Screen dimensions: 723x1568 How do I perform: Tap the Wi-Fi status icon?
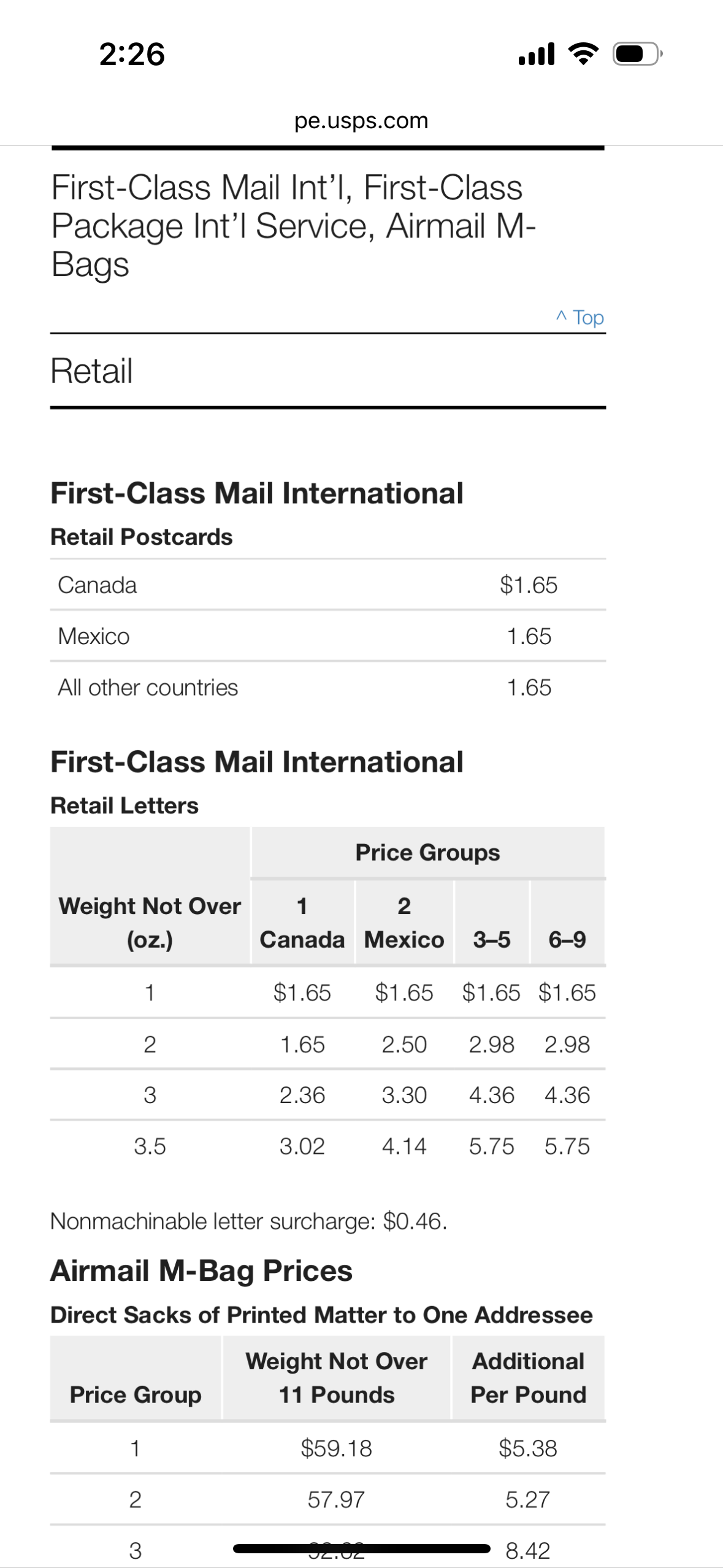pyautogui.click(x=584, y=54)
